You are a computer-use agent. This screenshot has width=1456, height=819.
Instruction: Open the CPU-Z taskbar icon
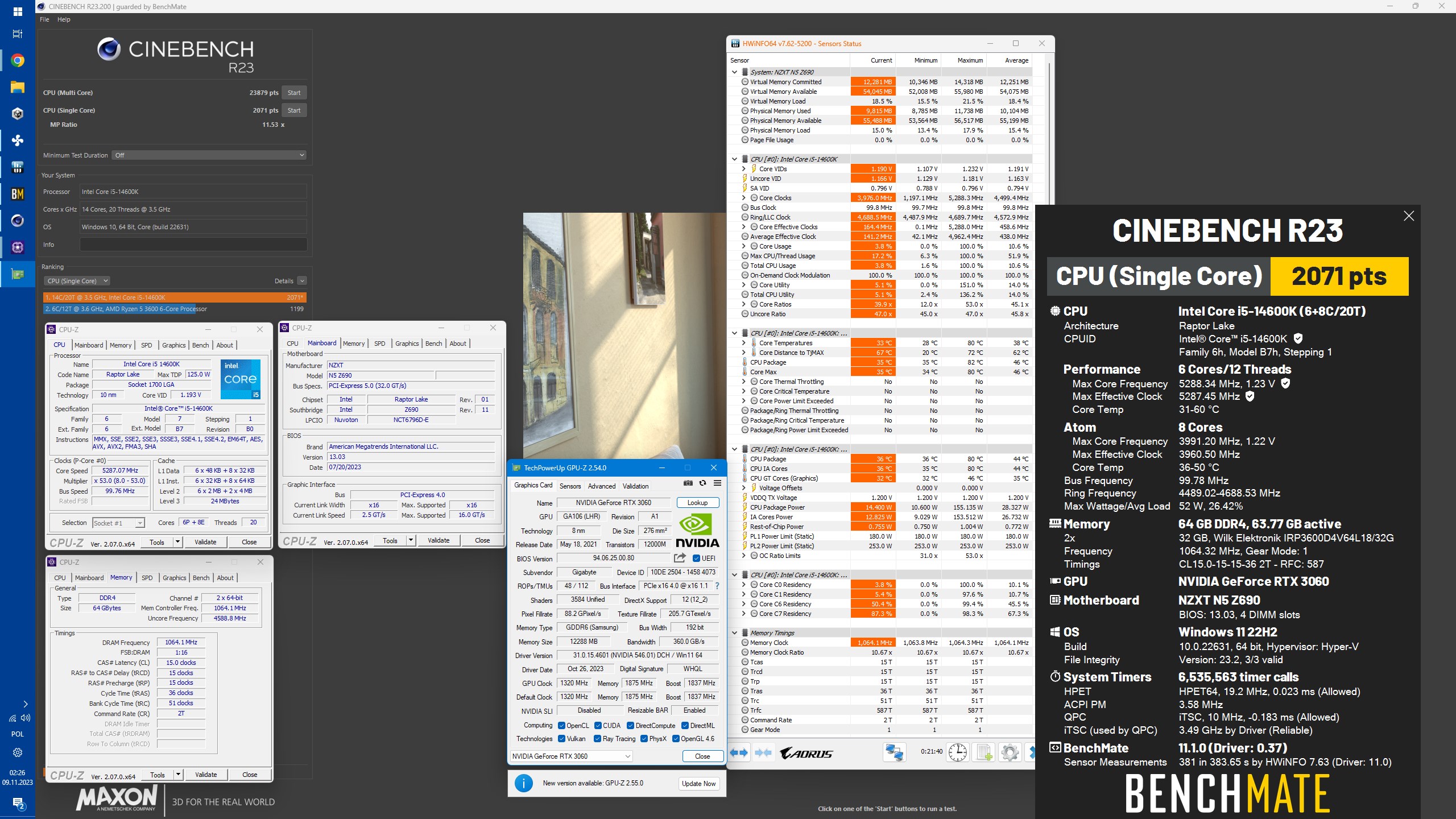(18, 247)
